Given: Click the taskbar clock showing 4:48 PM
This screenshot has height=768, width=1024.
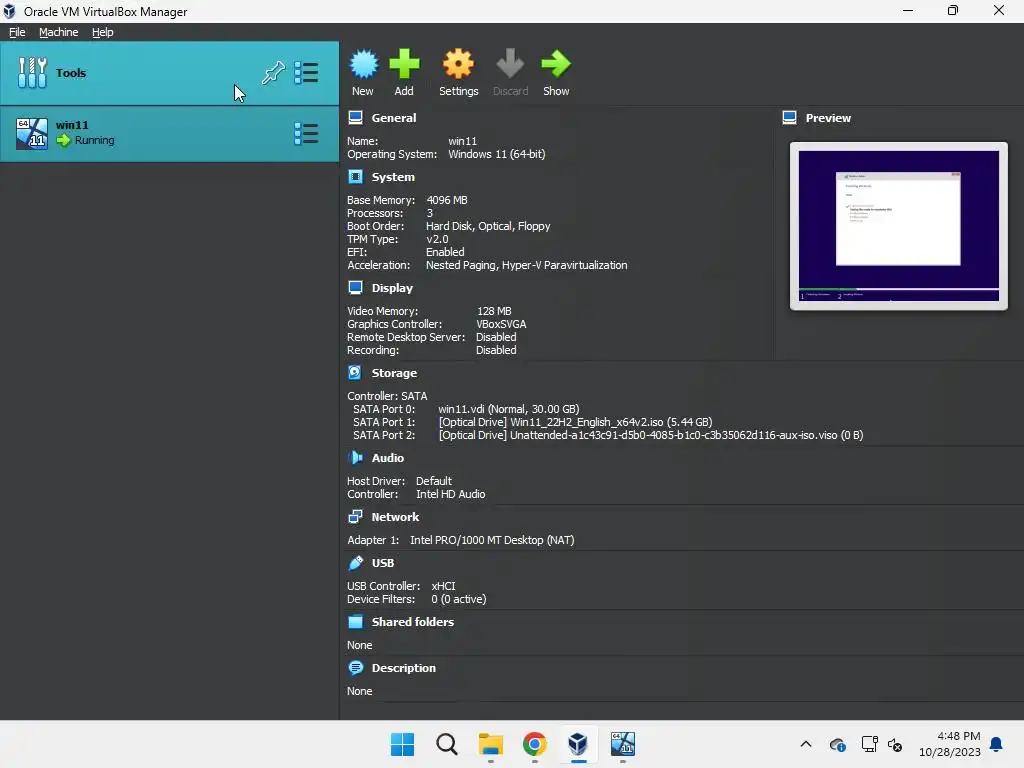Looking at the screenshot, I should tap(950, 744).
